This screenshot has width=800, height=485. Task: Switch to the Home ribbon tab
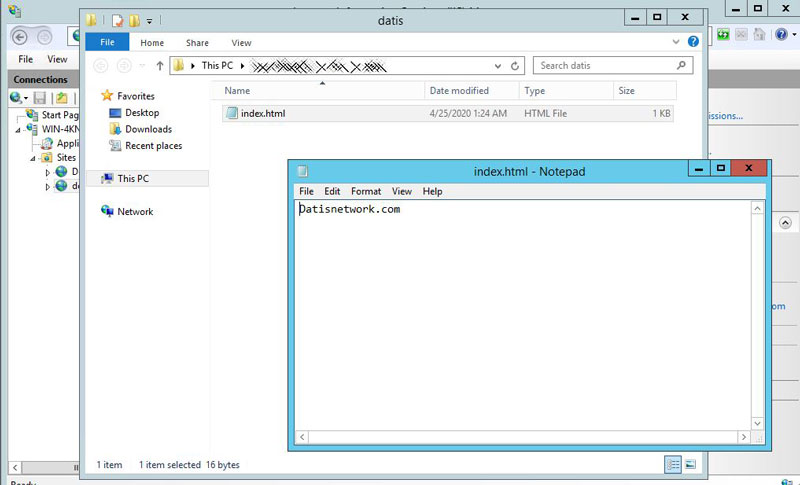click(152, 43)
